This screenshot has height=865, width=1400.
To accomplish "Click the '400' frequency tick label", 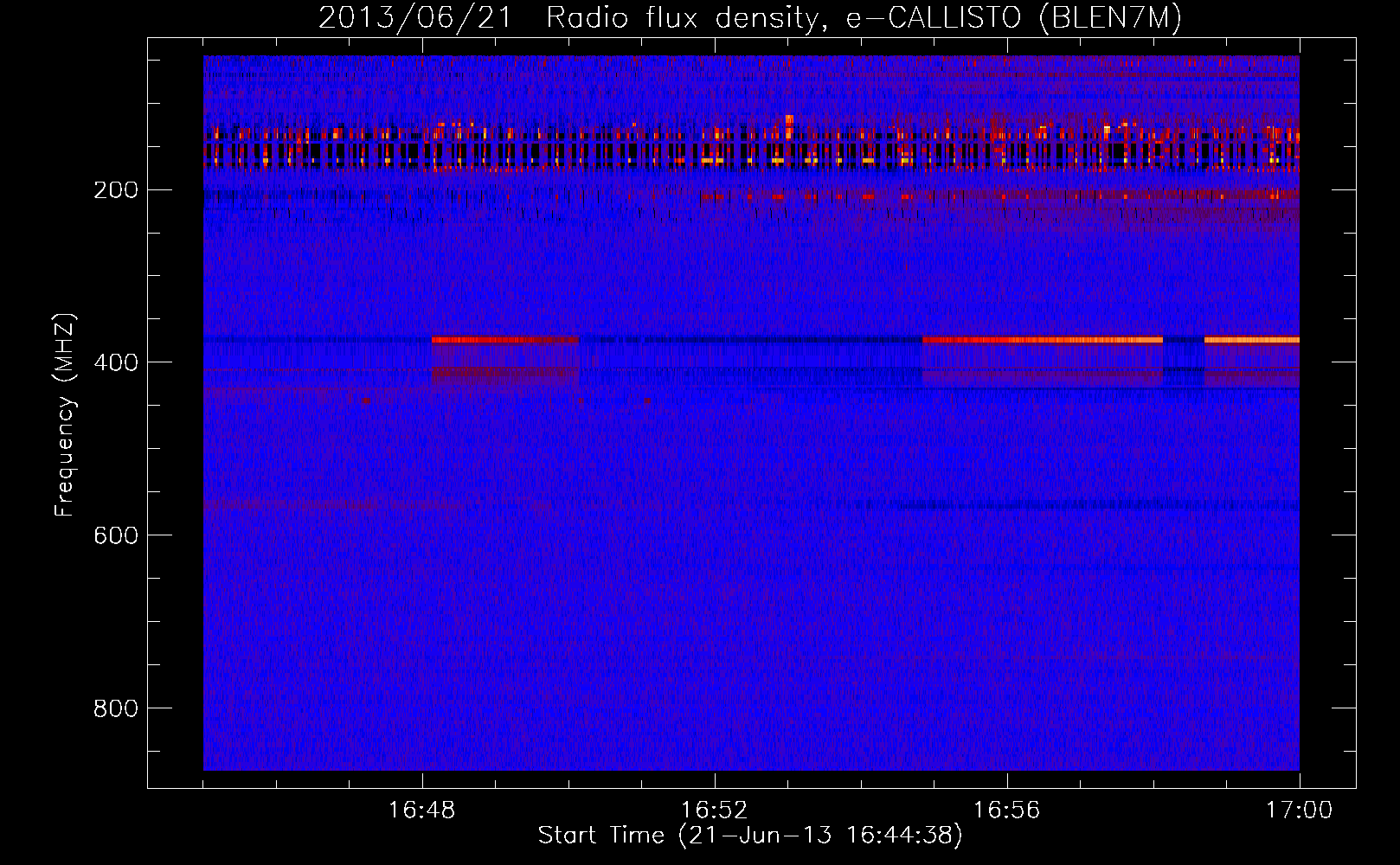I will tap(115, 362).
